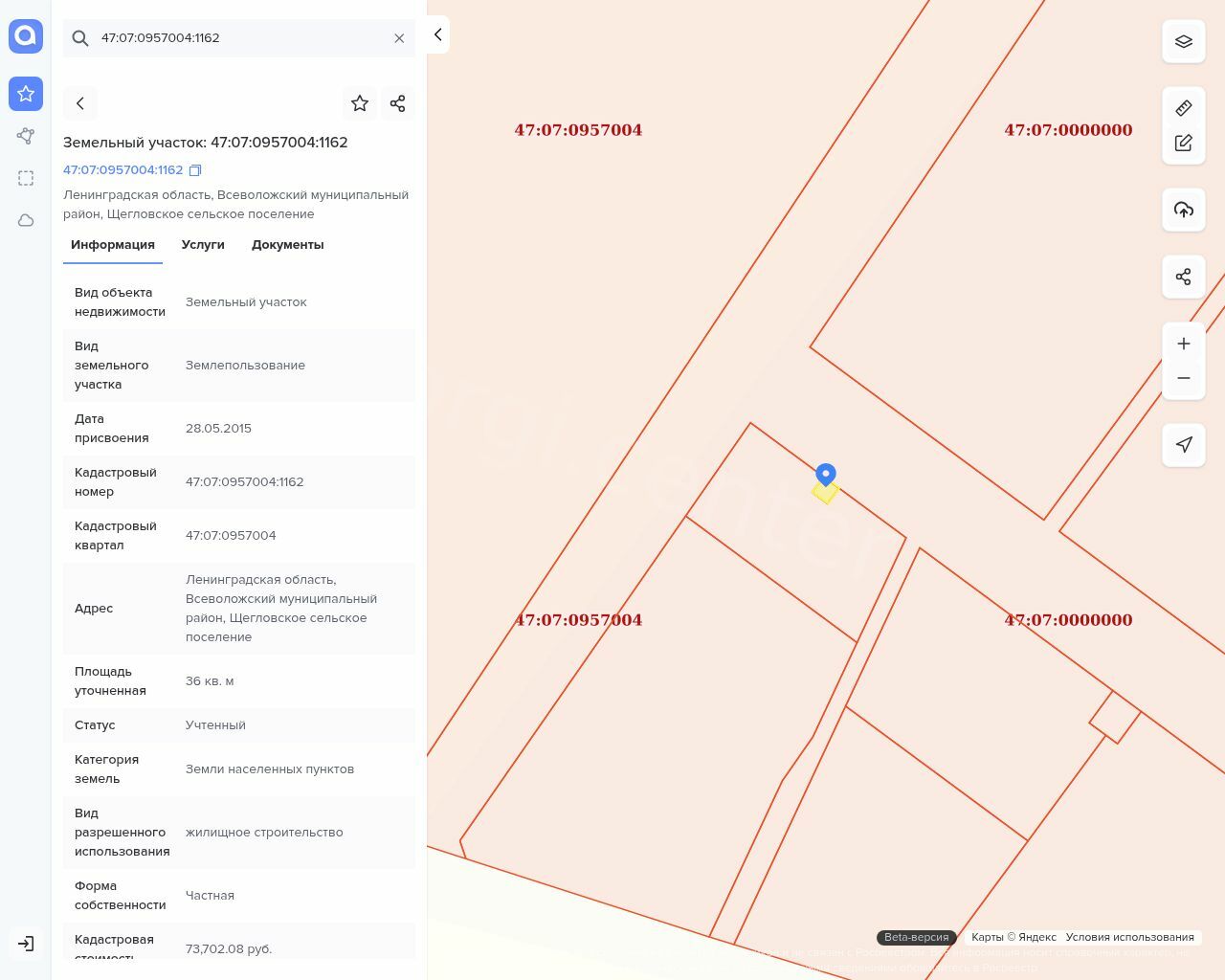Share the land parcel card
The width and height of the screenshot is (1225, 980).
pyautogui.click(x=398, y=103)
